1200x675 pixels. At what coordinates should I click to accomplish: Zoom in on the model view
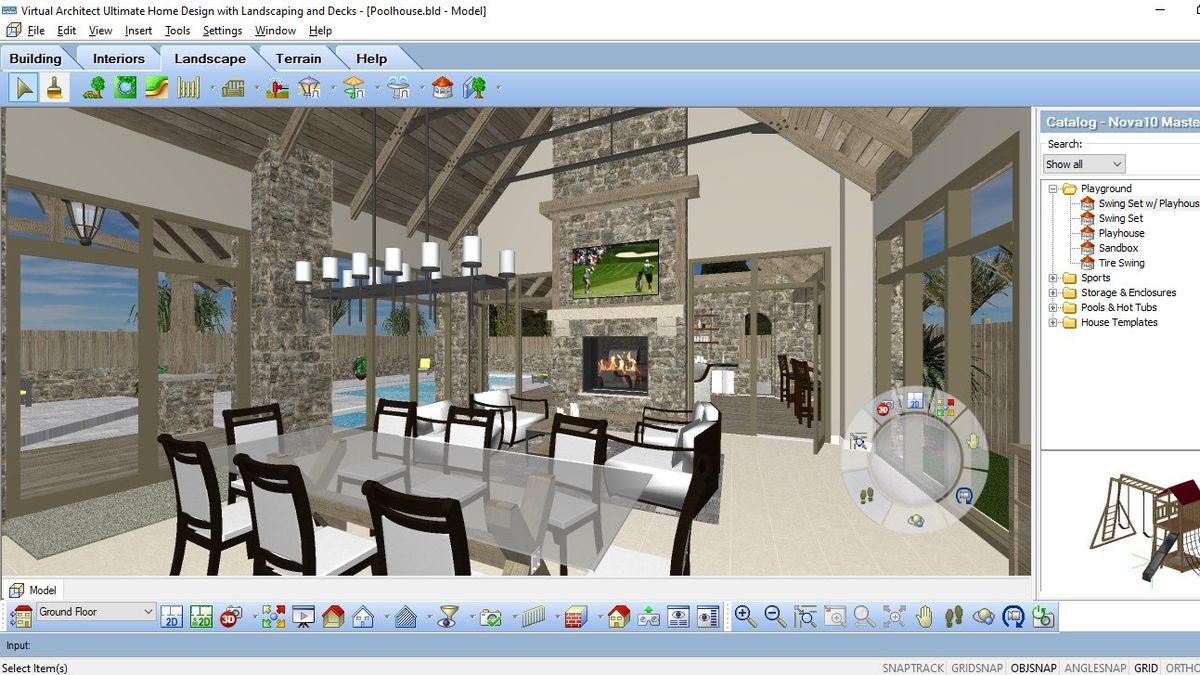(x=745, y=617)
